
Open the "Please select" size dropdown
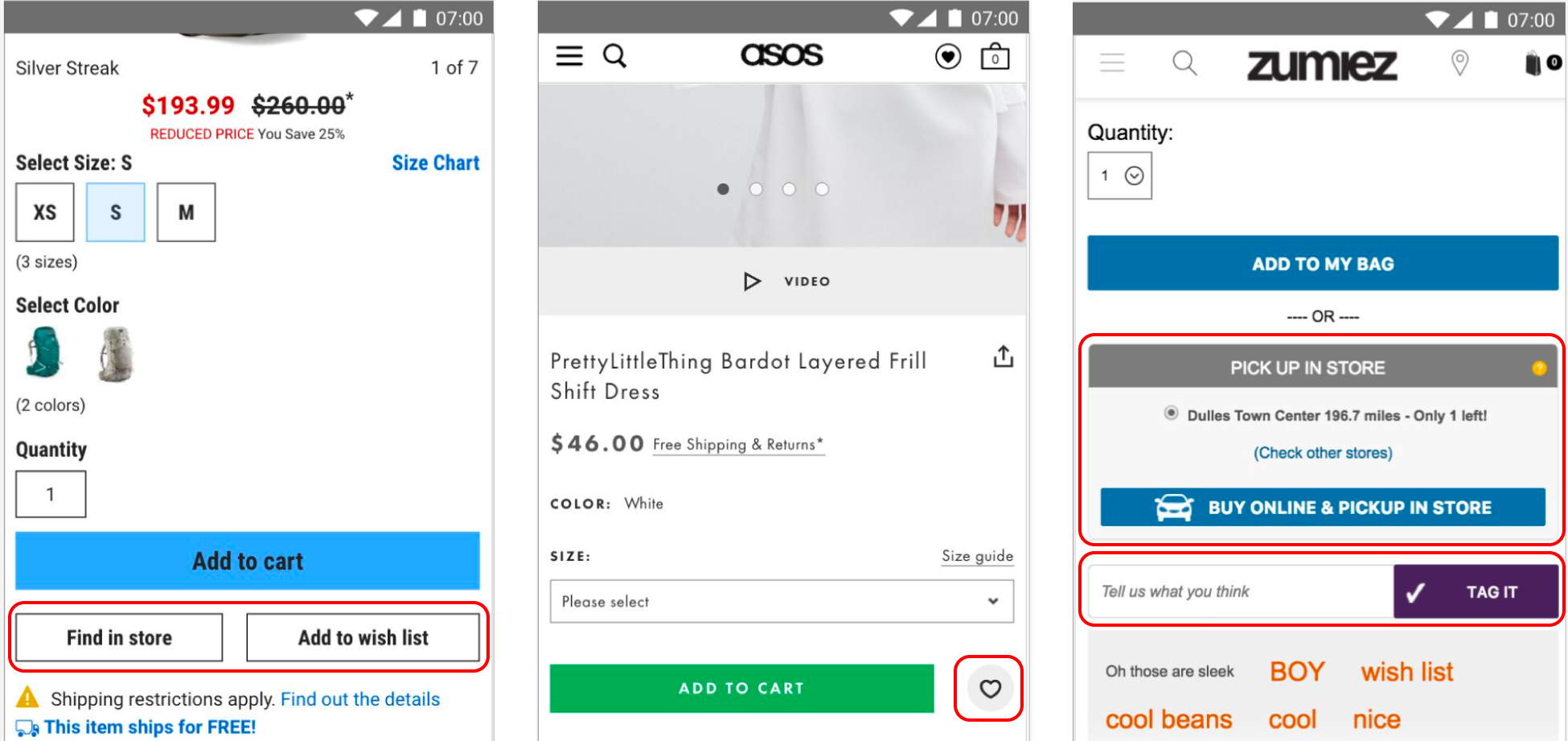[781, 601]
